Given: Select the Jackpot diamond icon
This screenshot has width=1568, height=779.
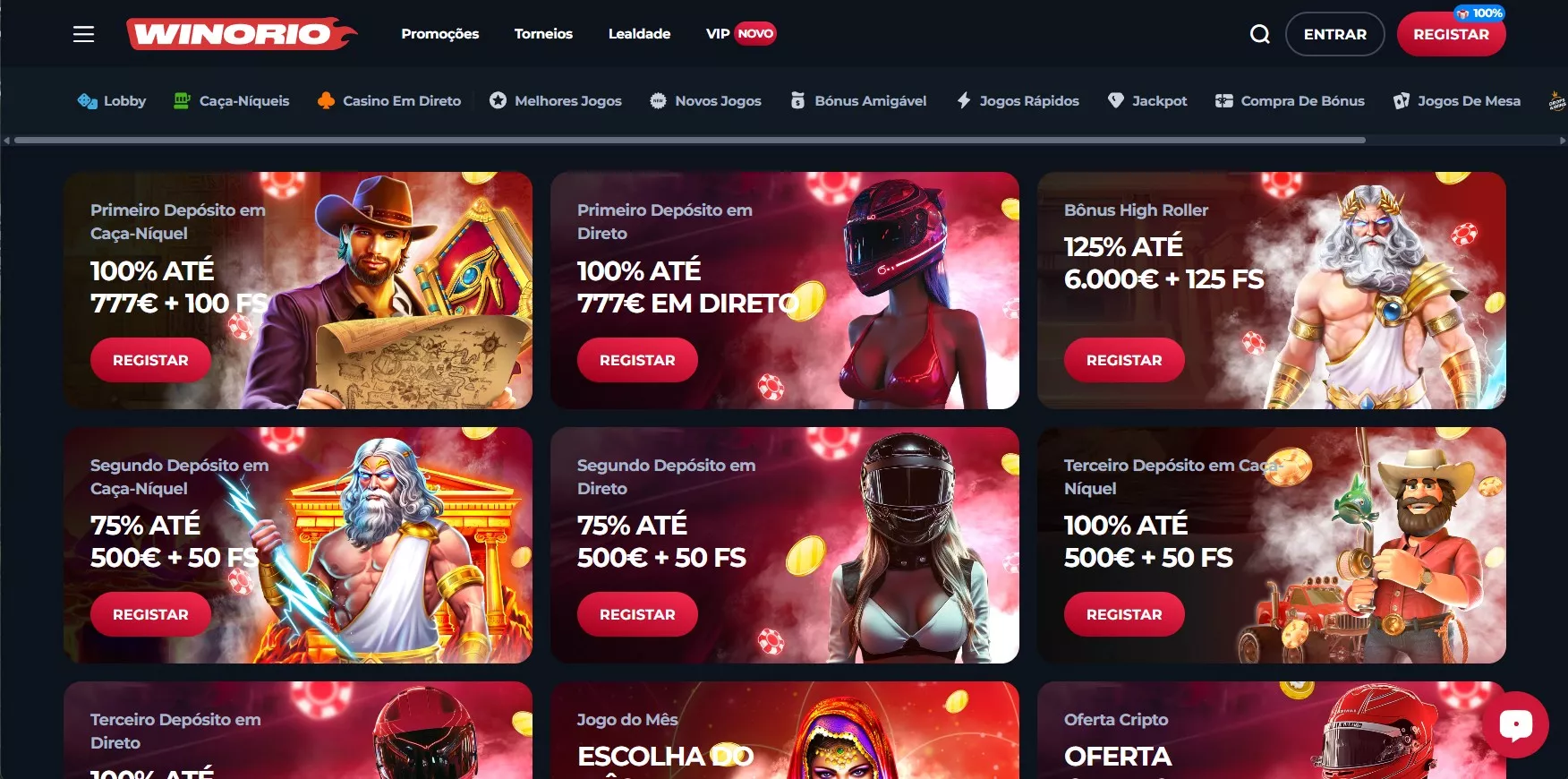Looking at the screenshot, I should [1115, 101].
